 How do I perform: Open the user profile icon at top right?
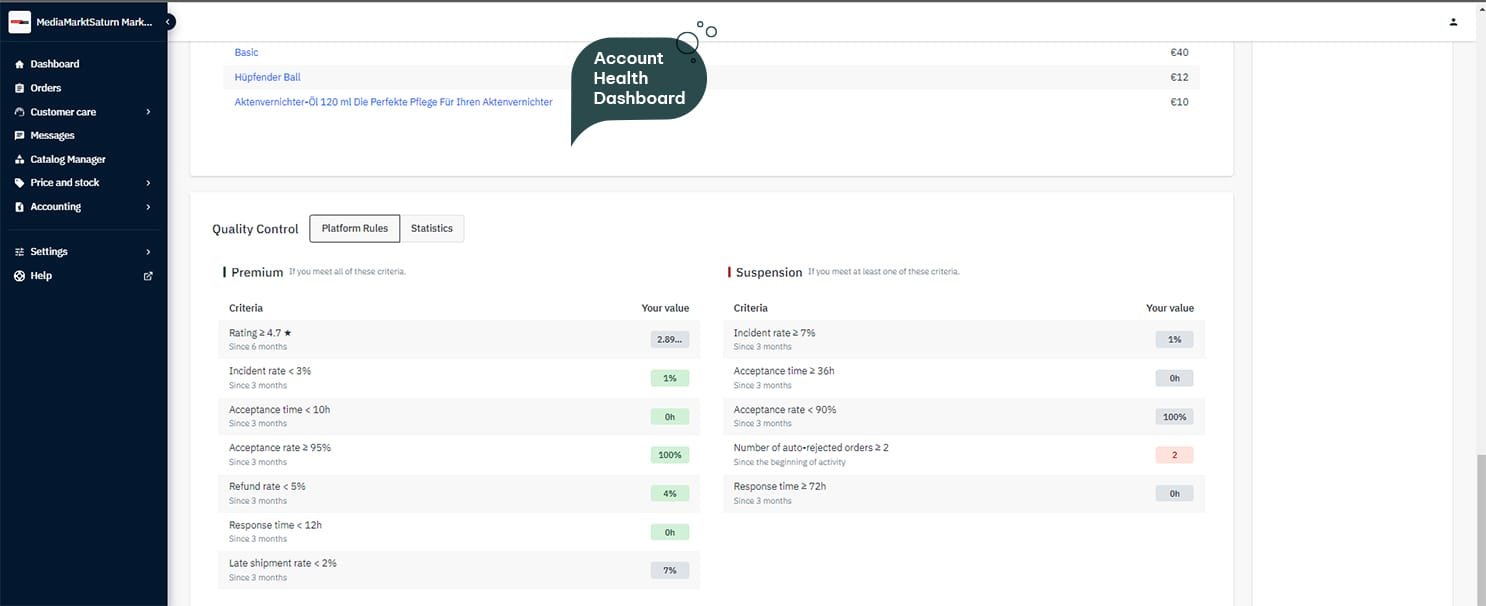click(x=1453, y=22)
